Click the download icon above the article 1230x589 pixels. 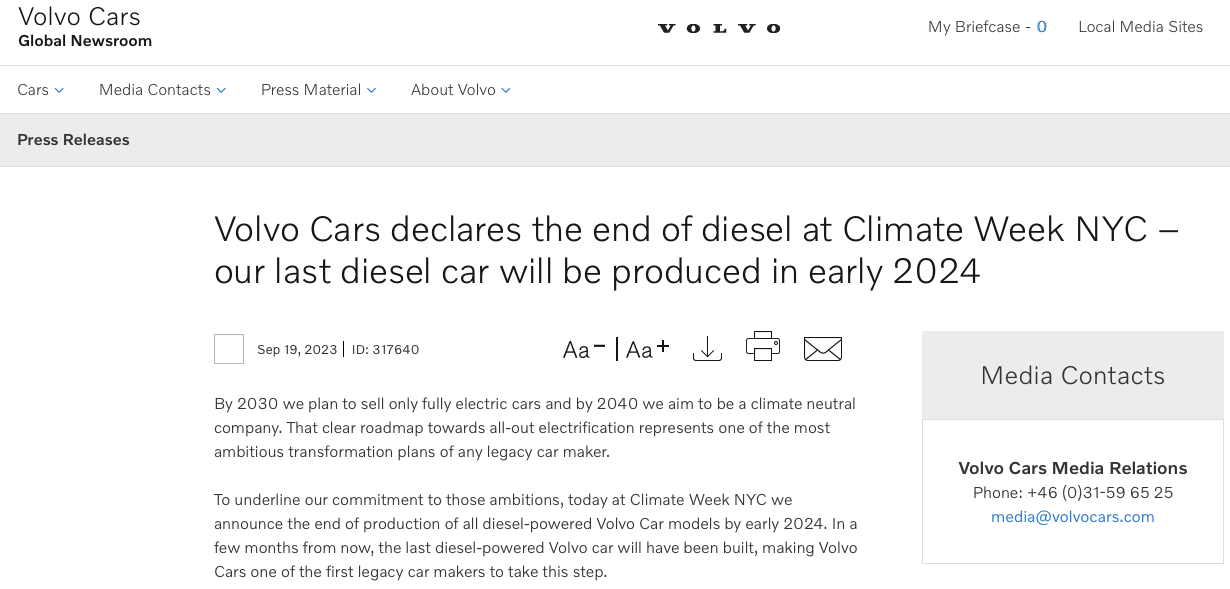click(x=707, y=349)
